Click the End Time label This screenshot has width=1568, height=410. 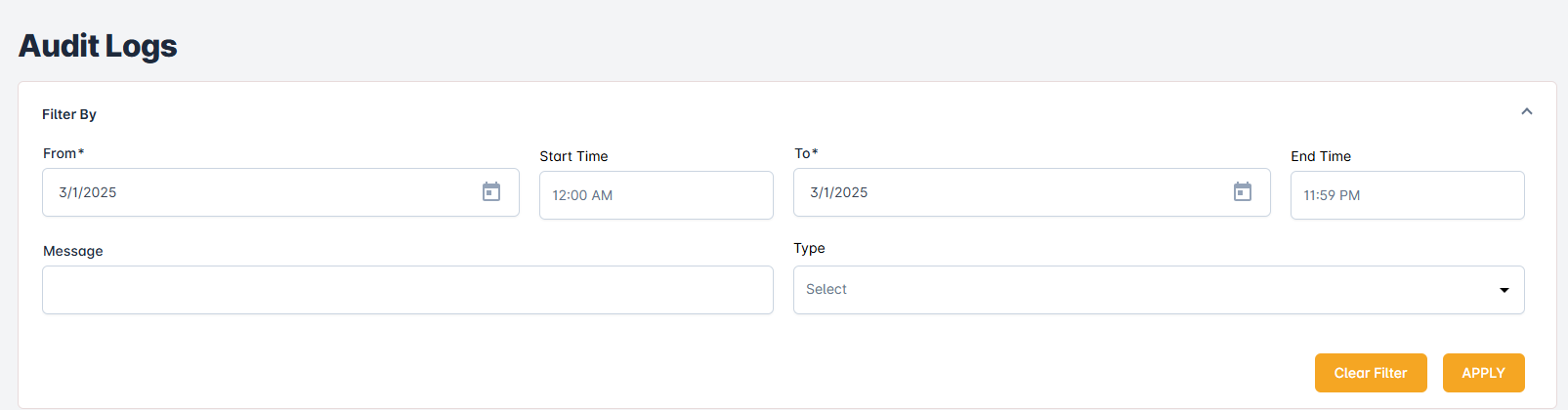pyautogui.click(x=1321, y=156)
